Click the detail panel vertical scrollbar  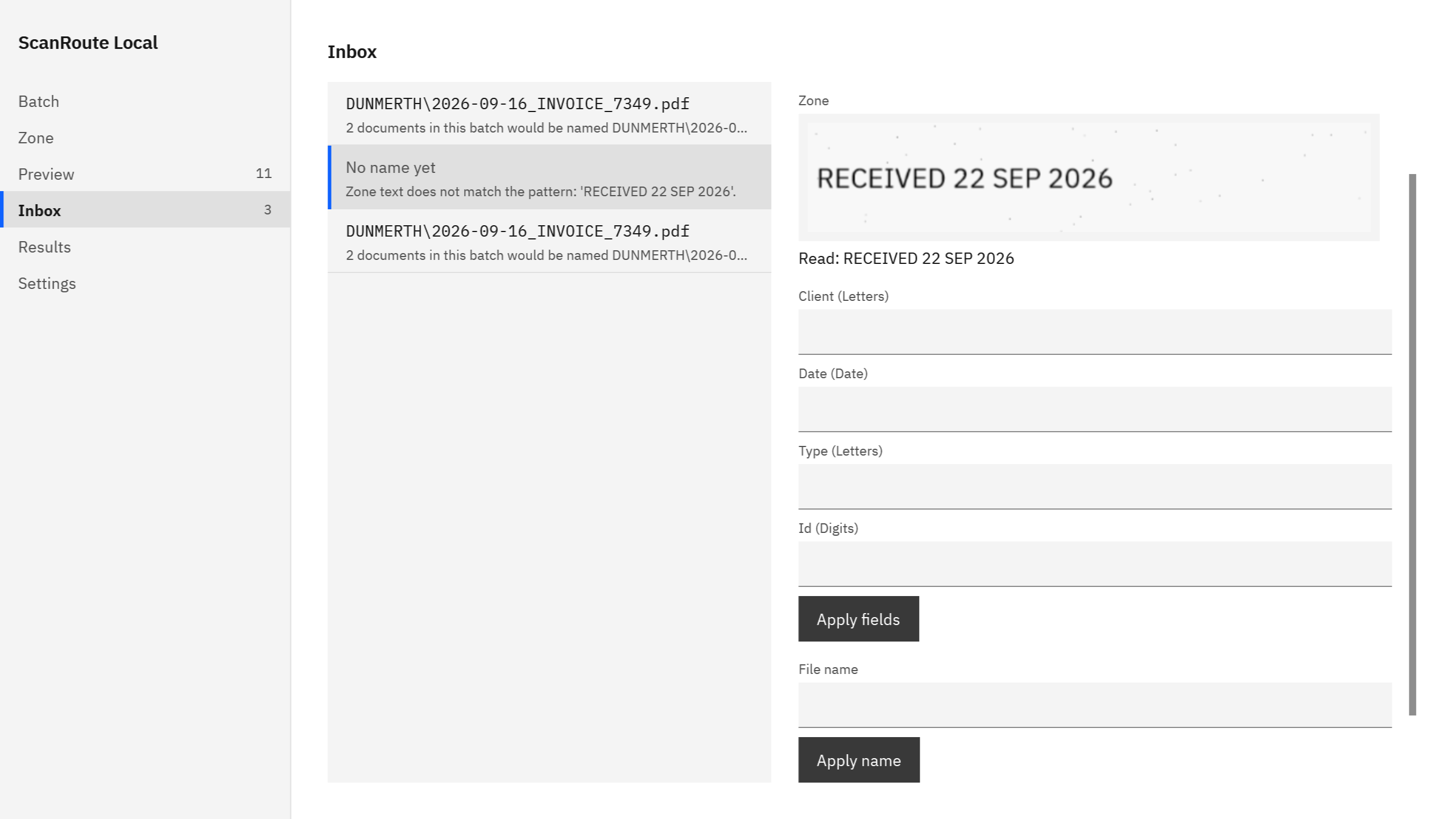(x=1412, y=445)
